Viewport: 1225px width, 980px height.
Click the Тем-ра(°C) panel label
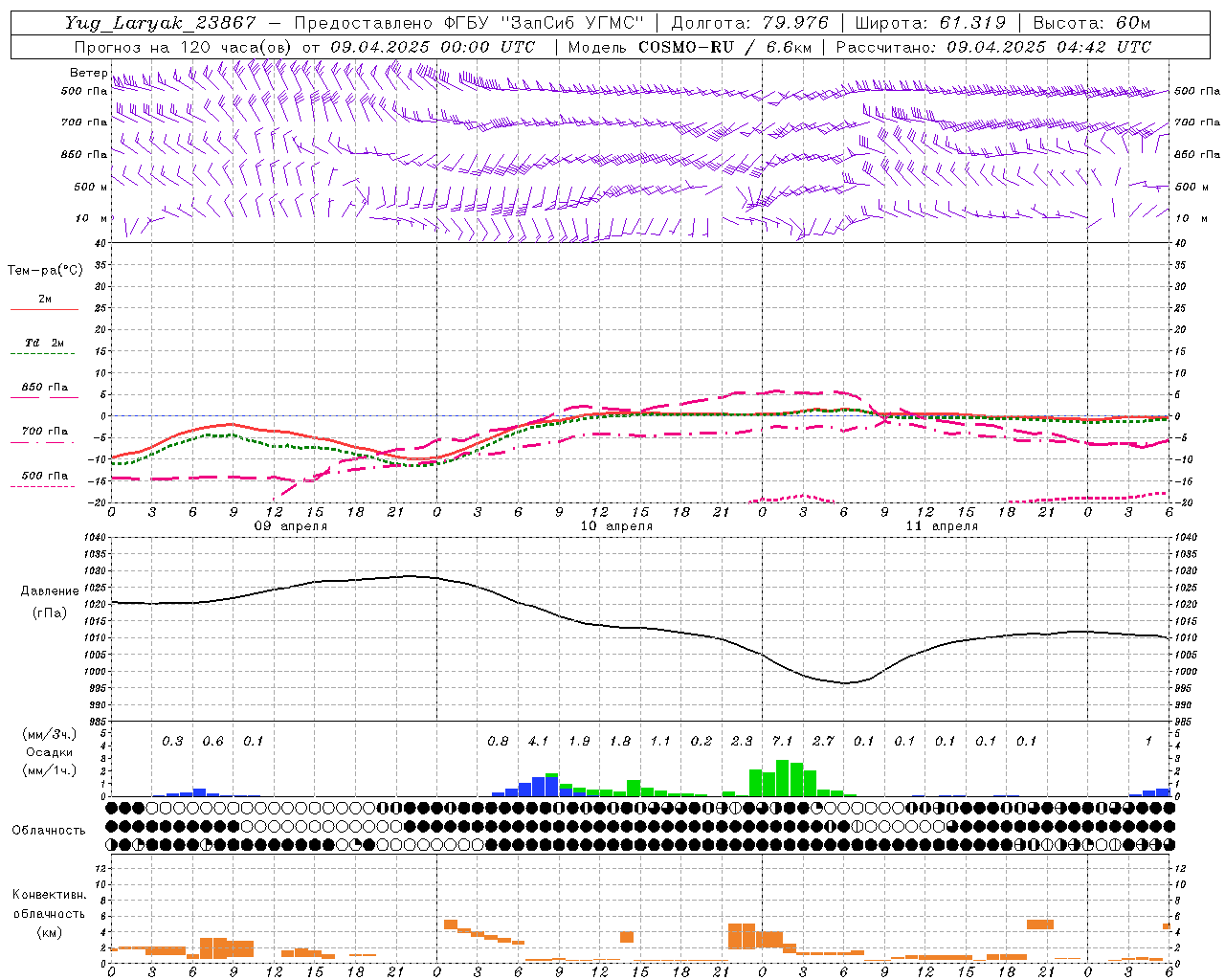tap(45, 271)
